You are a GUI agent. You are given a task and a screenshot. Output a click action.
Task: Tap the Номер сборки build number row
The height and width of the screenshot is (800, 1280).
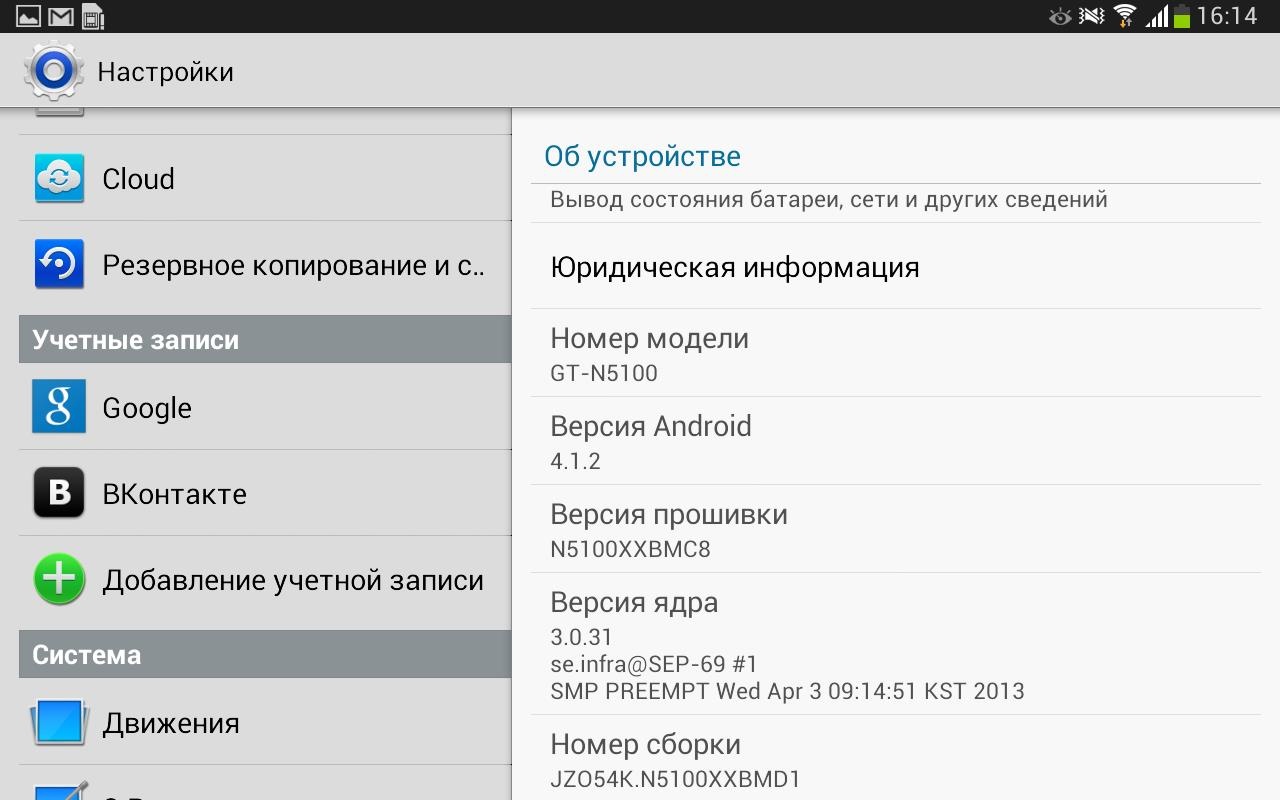(895, 761)
